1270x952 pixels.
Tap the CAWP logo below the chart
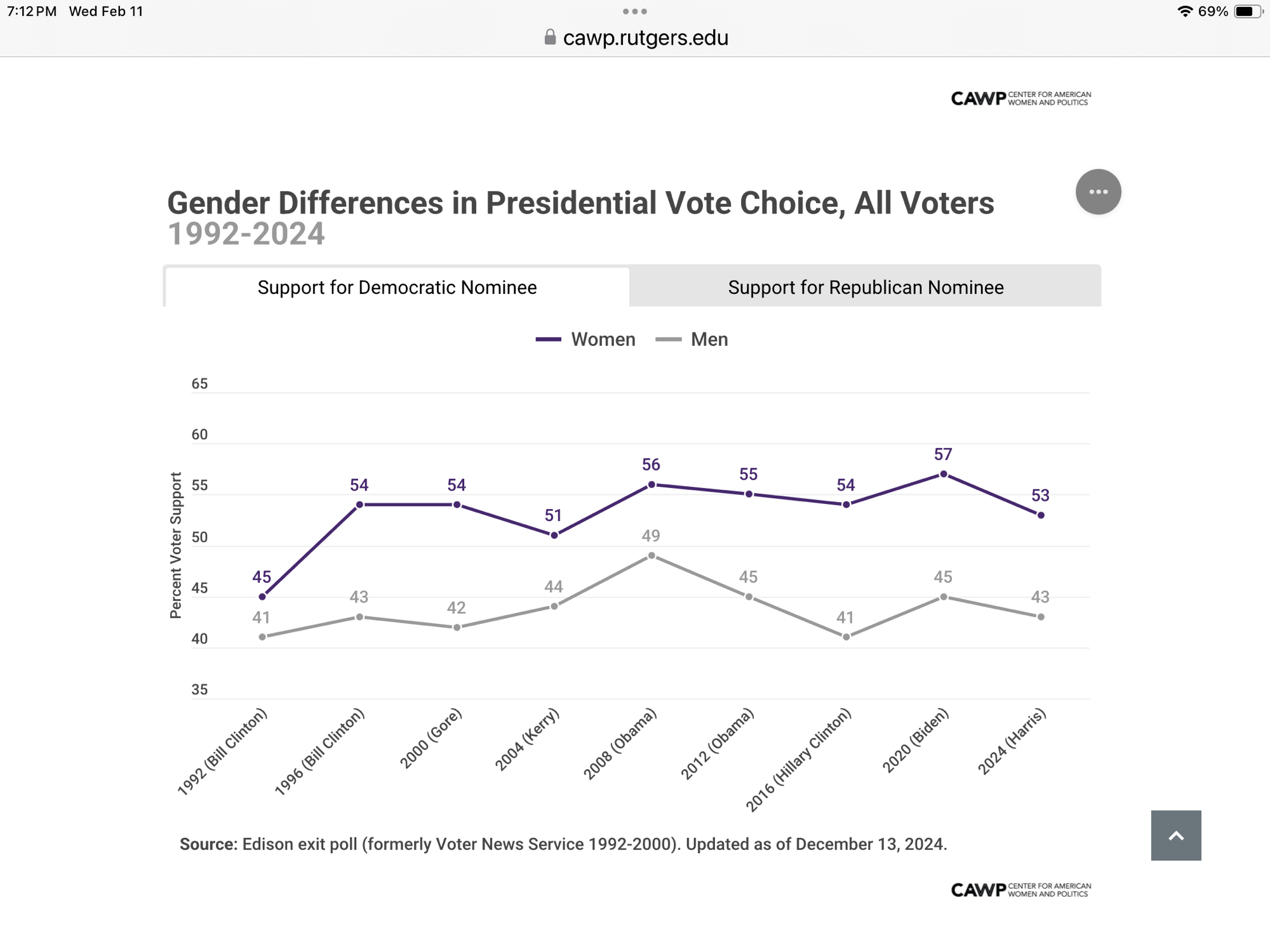click(x=1020, y=890)
